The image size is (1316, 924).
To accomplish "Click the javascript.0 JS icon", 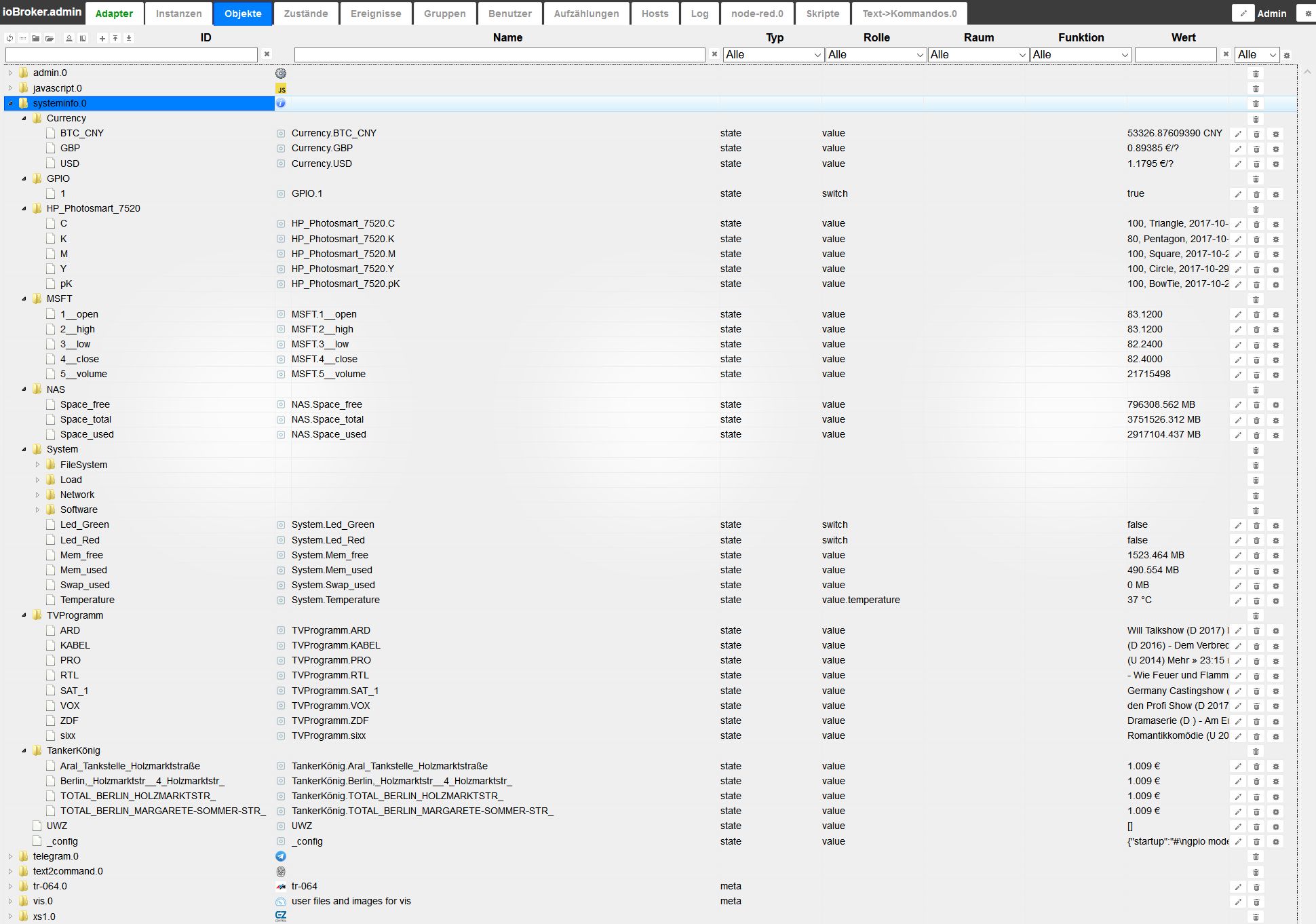I will tap(281, 88).
